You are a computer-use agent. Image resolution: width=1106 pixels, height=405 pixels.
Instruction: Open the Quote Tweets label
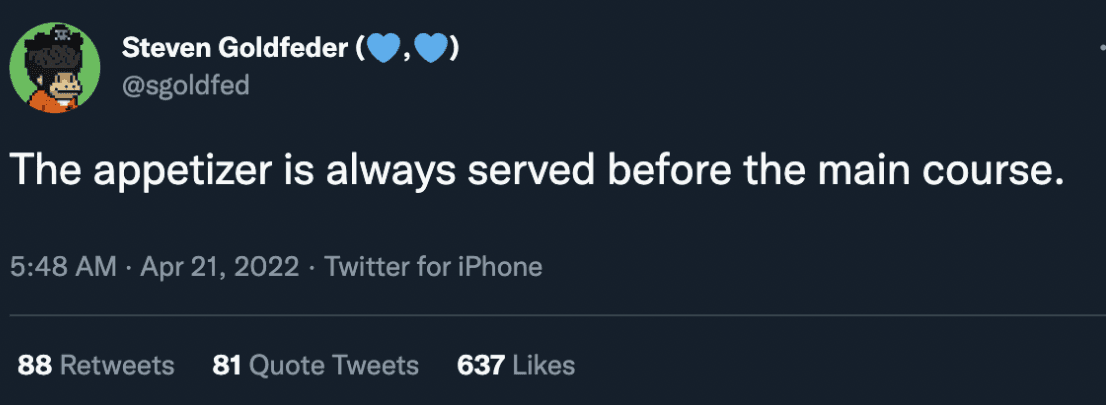coord(333,366)
